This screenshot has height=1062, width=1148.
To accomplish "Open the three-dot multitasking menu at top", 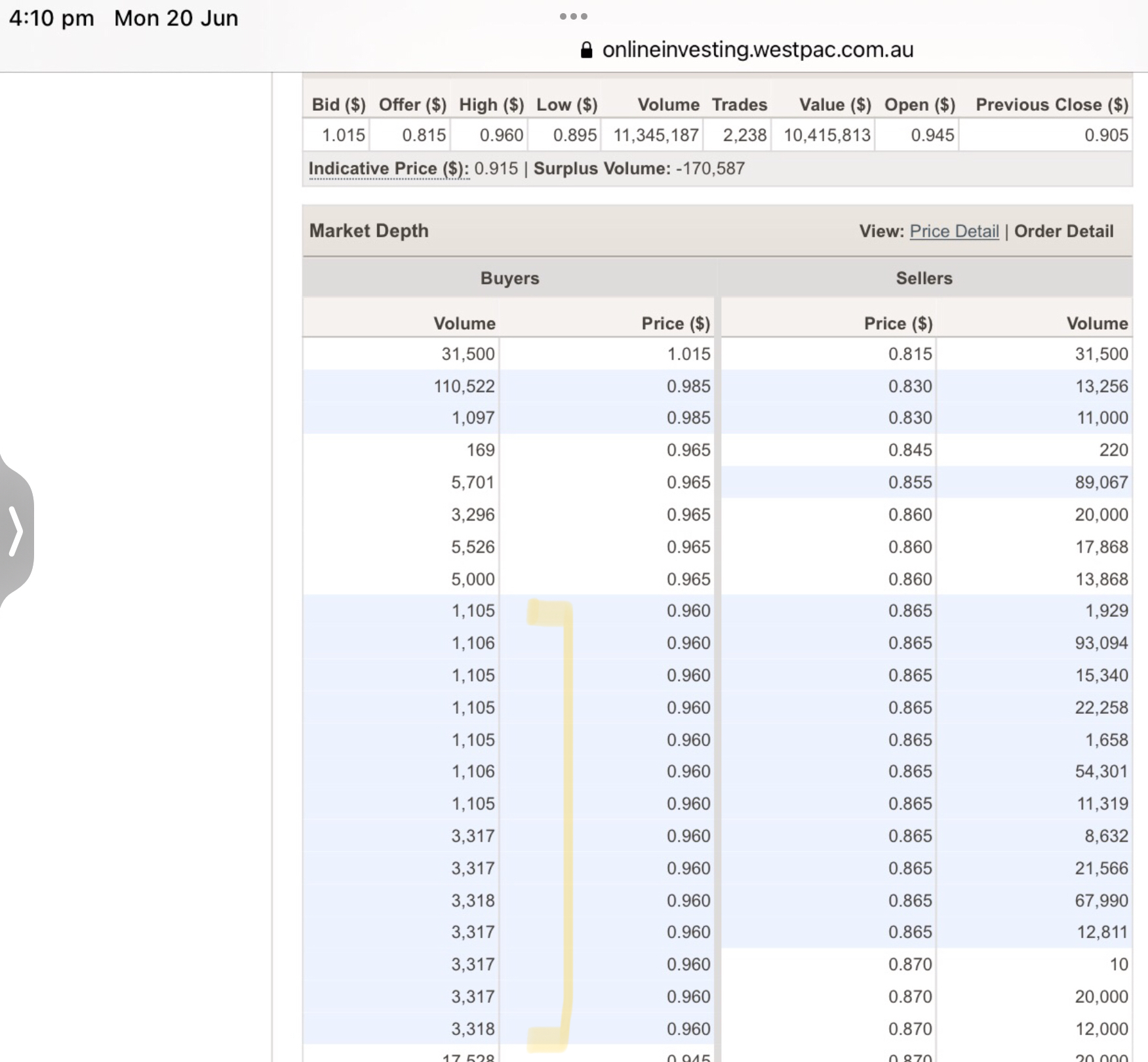I will click(573, 16).
